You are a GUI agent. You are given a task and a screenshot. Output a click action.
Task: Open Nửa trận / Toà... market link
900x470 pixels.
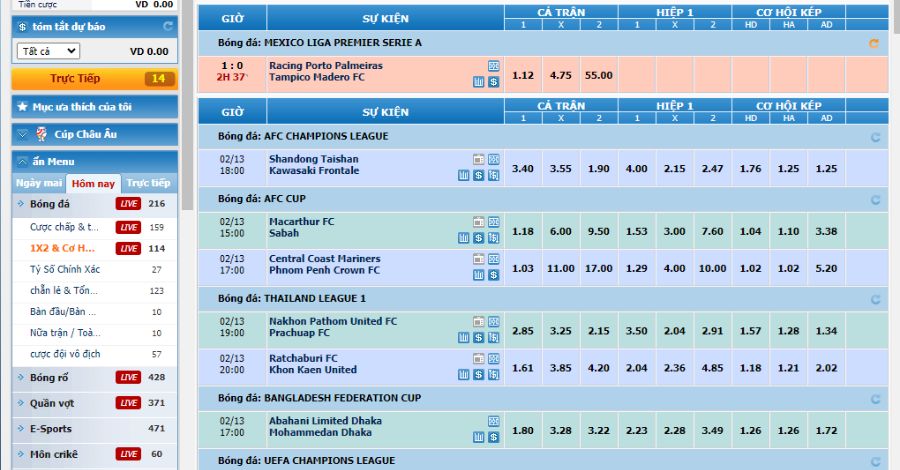point(65,333)
